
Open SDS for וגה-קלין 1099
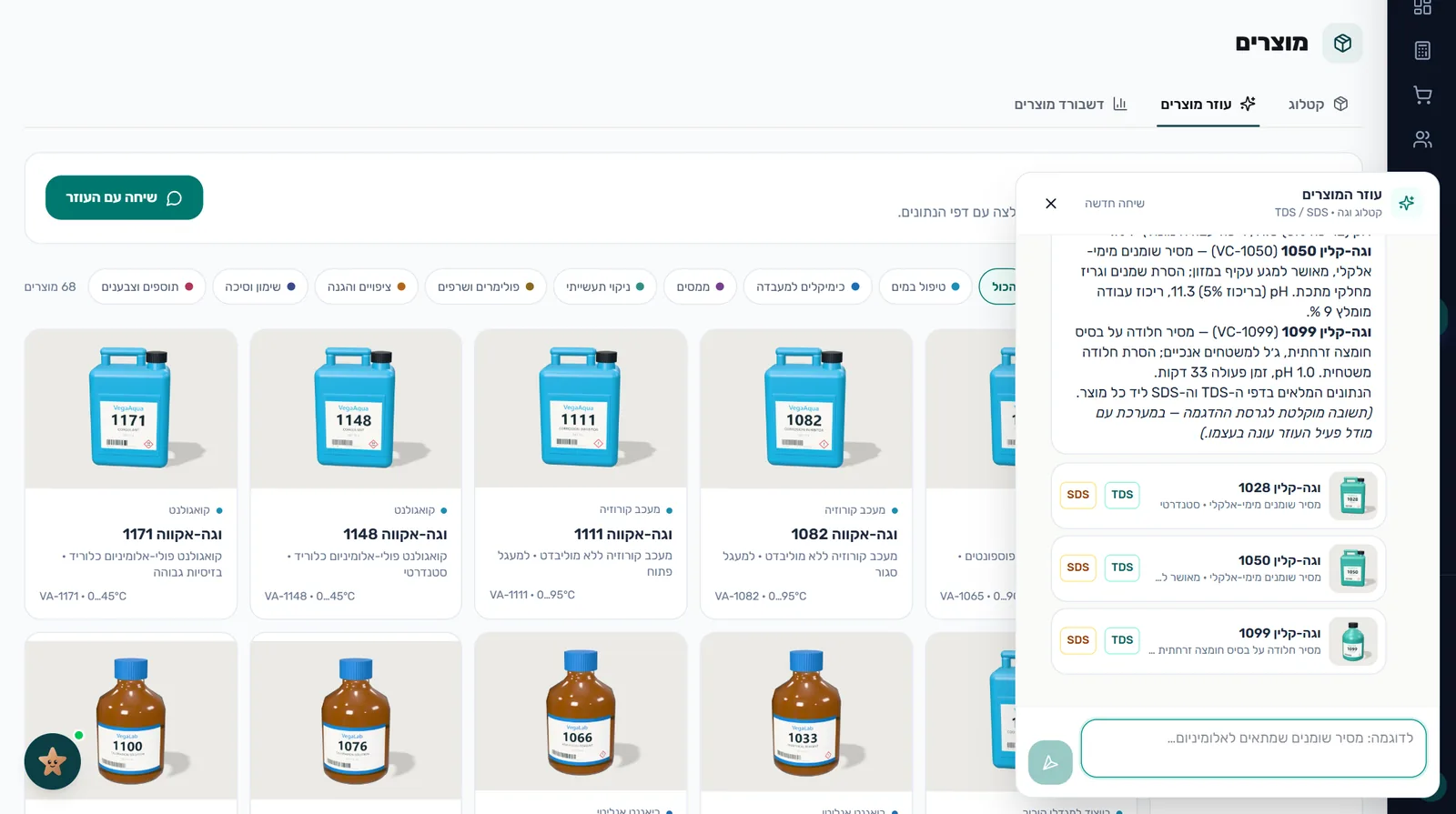(x=1077, y=640)
